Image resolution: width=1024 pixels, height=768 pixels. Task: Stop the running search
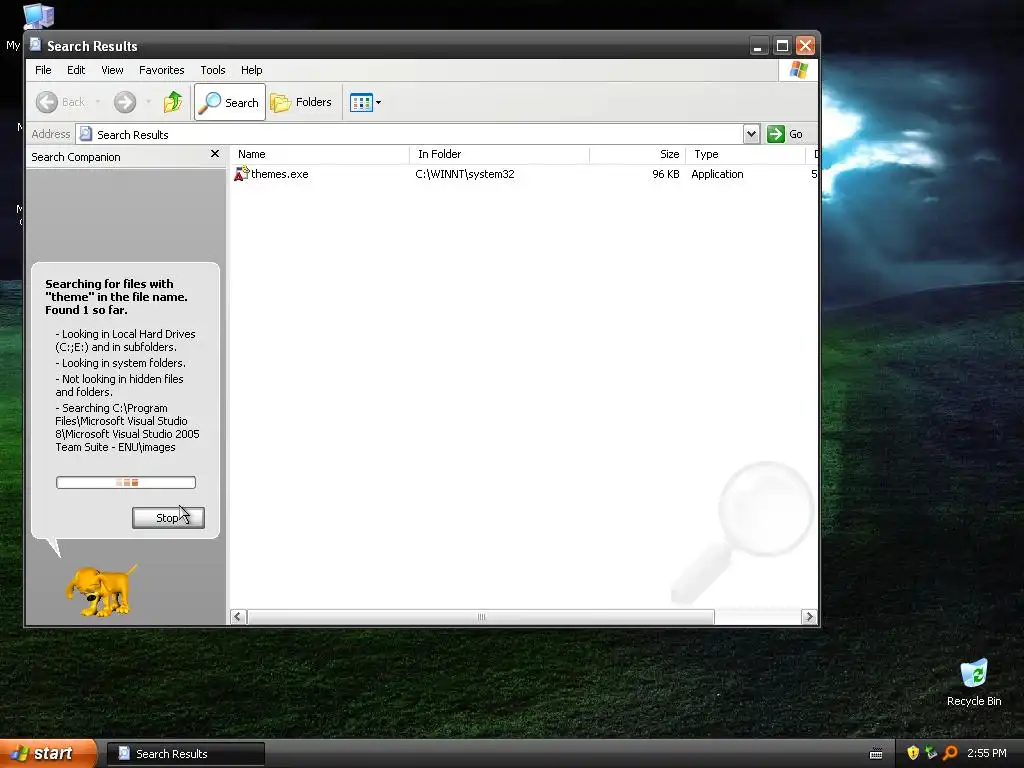pos(168,518)
